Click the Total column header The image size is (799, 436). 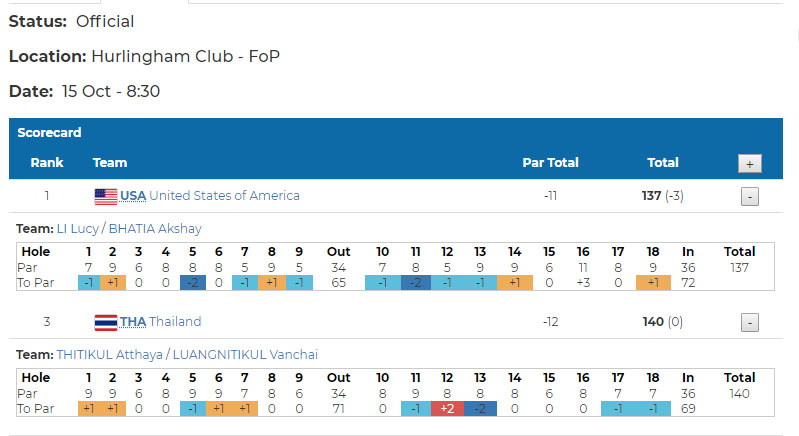(x=663, y=163)
